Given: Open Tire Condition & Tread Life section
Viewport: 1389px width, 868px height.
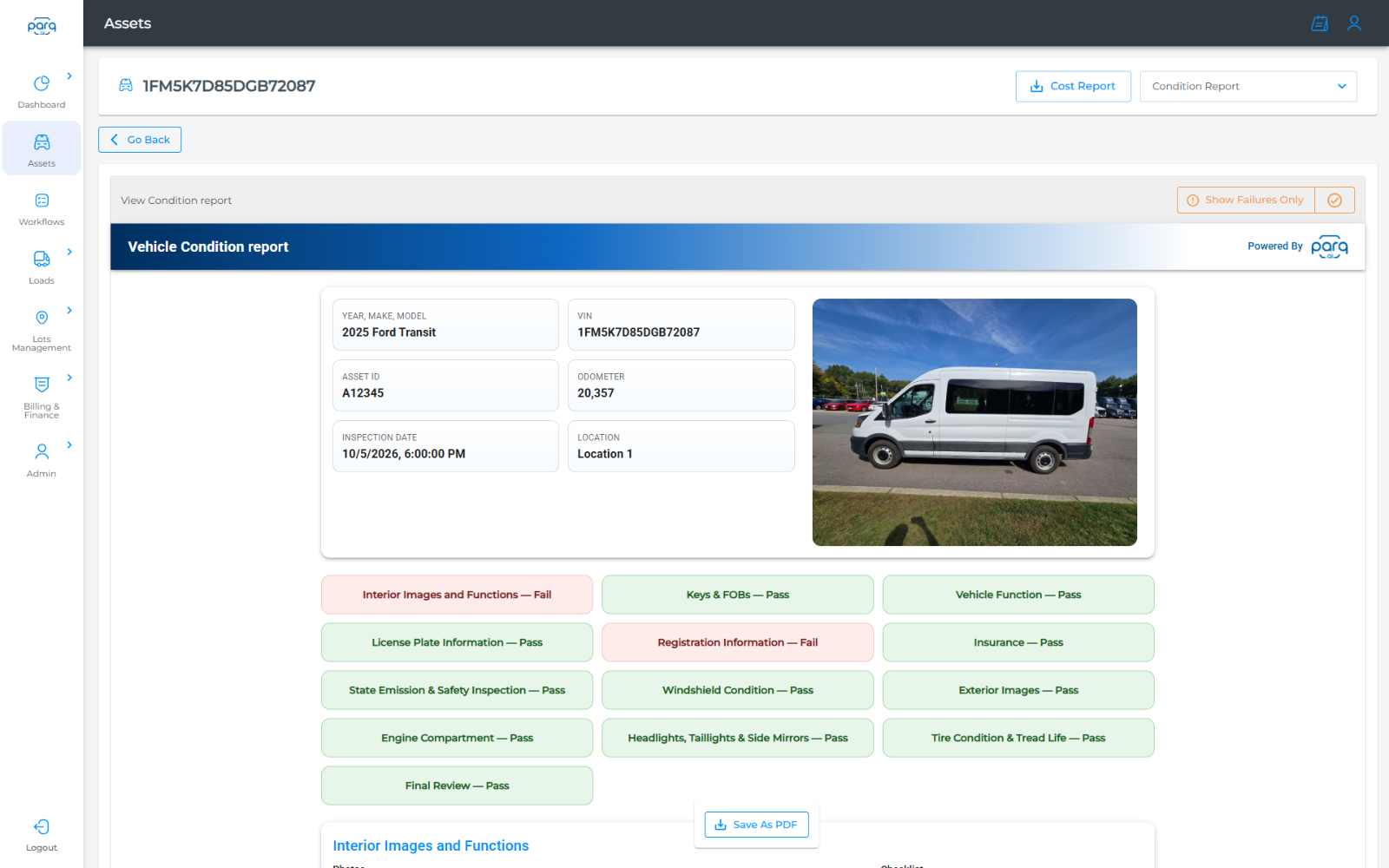Looking at the screenshot, I should [1018, 738].
